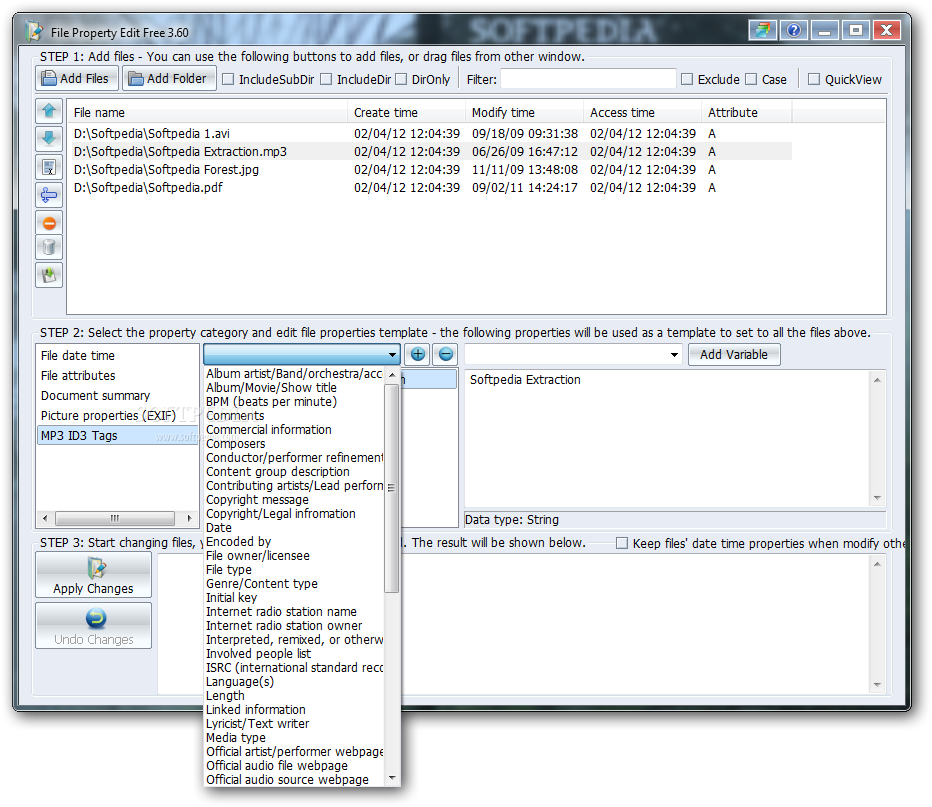The image size is (932, 807).
Task: Click category list horizontal scrollbar thumb
Action: point(115,518)
